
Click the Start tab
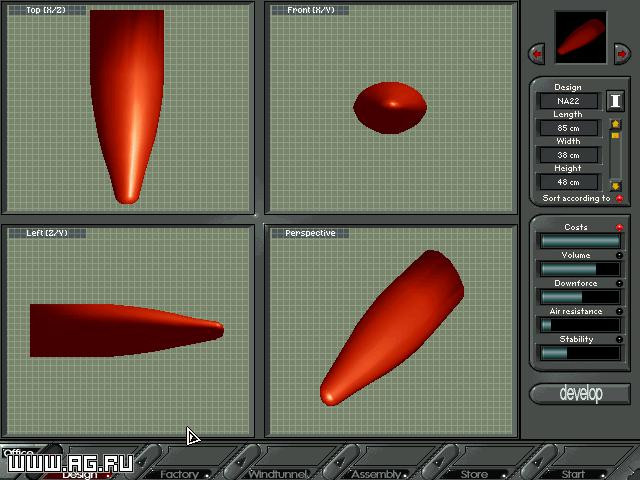coord(573,474)
